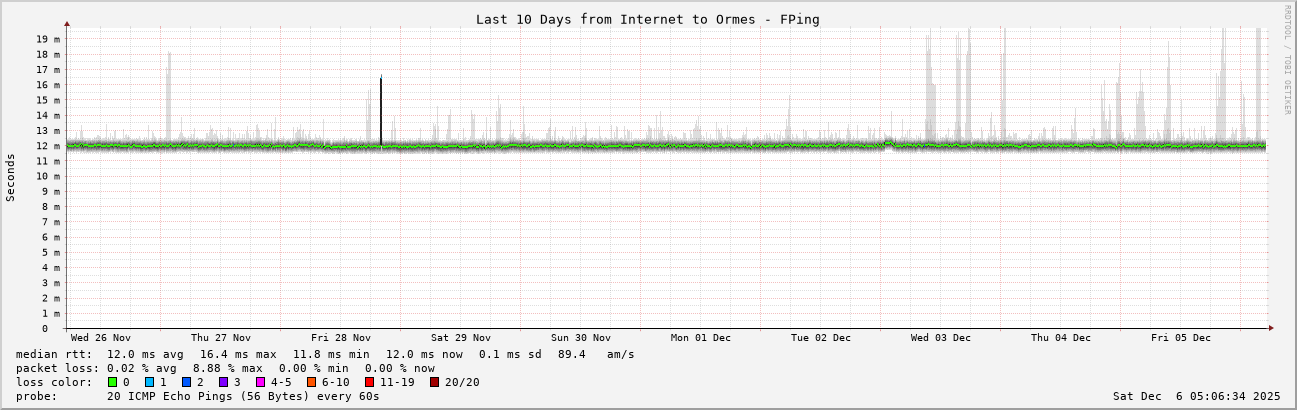Click the black spike on Fri 28 Nov
This screenshot has width=1297, height=410.
click(x=381, y=110)
